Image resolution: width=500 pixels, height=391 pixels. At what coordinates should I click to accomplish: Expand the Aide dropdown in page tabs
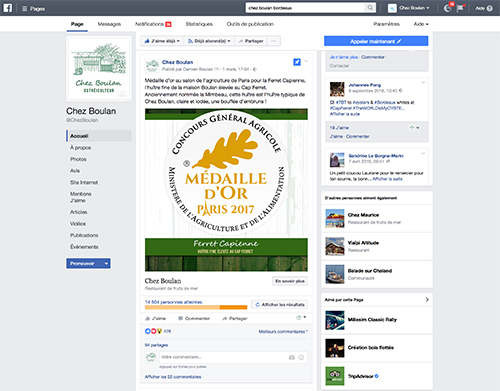pyautogui.click(x=421, y=24)
